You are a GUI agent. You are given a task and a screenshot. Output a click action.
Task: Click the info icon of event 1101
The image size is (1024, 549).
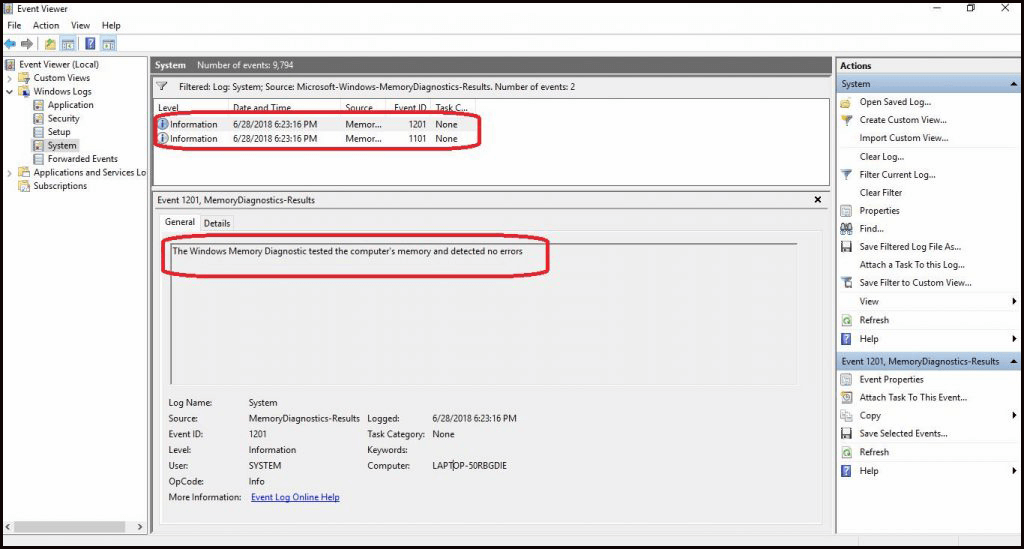pyautogui.click(x=163, y=138)
